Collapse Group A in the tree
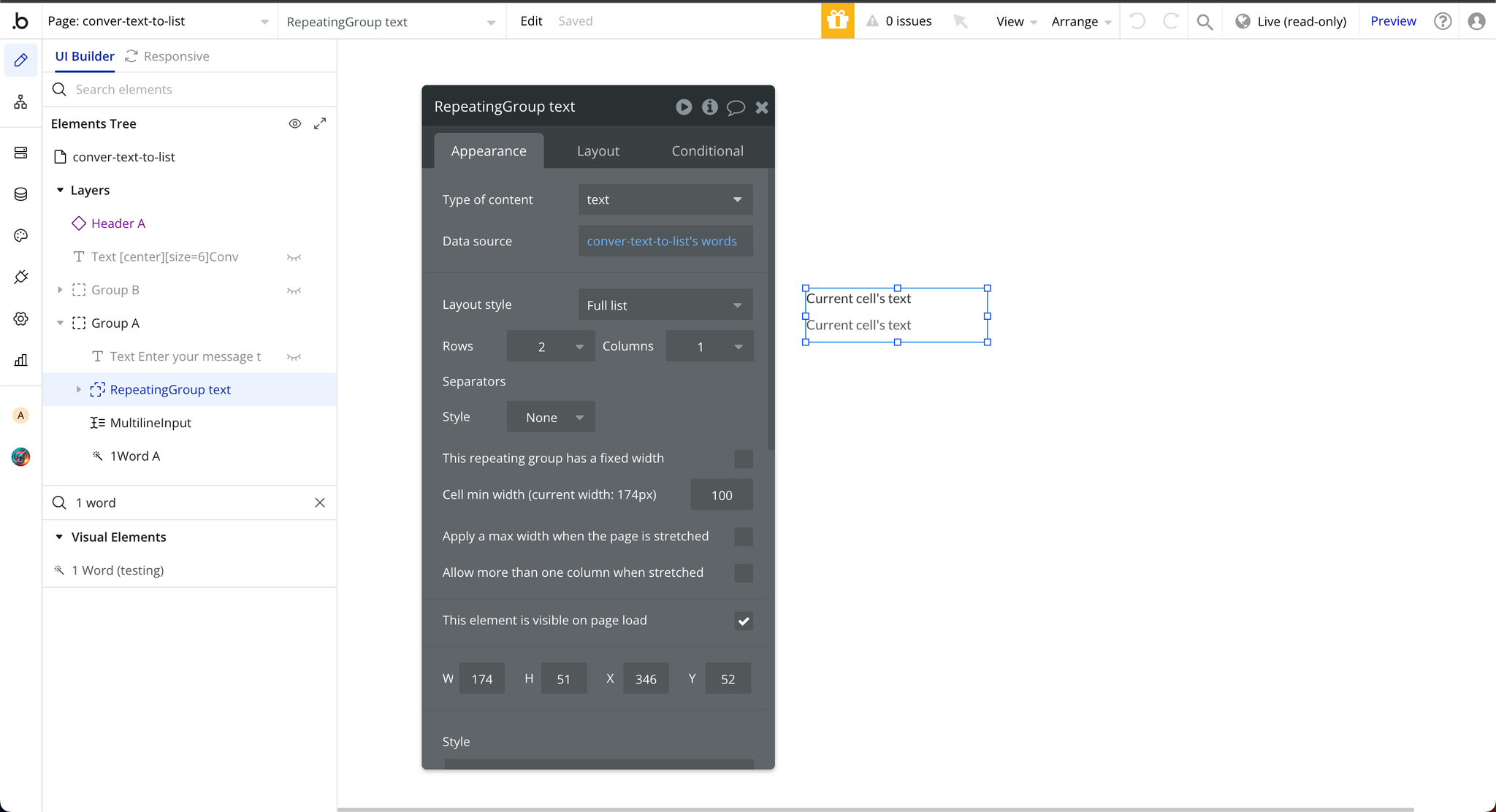 tap(60, 323)
